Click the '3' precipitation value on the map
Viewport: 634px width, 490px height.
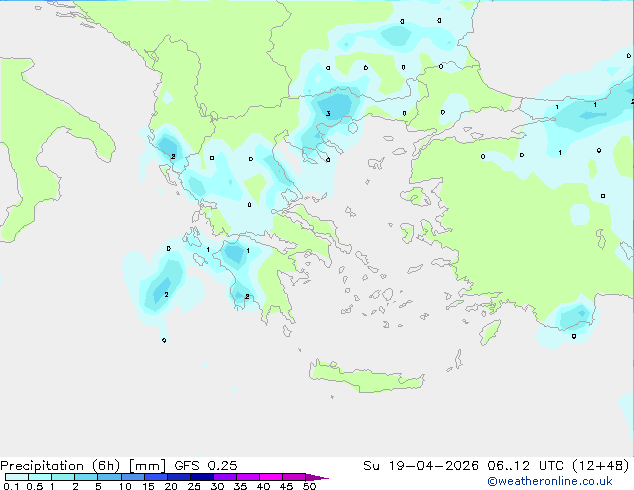click(328, 114)
